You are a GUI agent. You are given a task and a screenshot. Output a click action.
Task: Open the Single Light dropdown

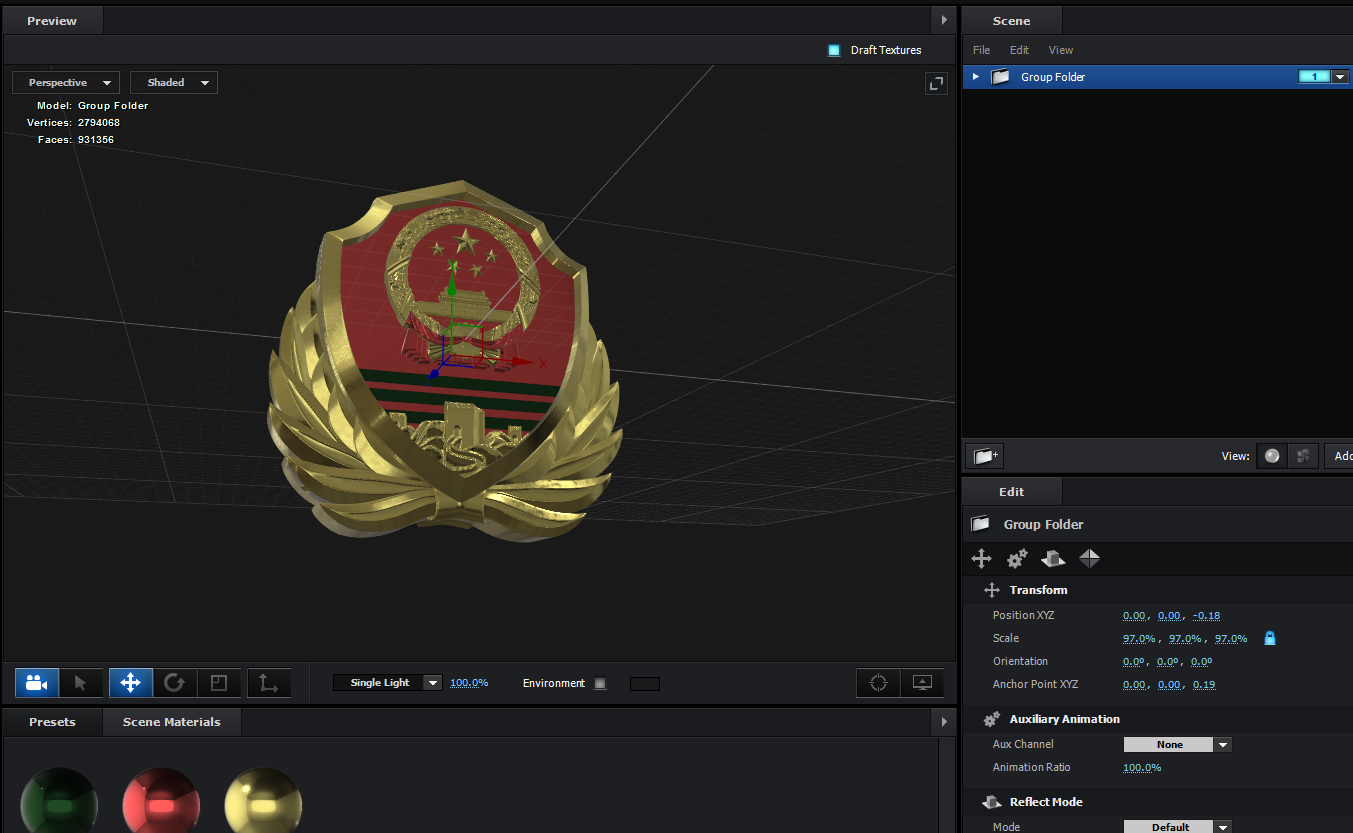click(388, 683)
